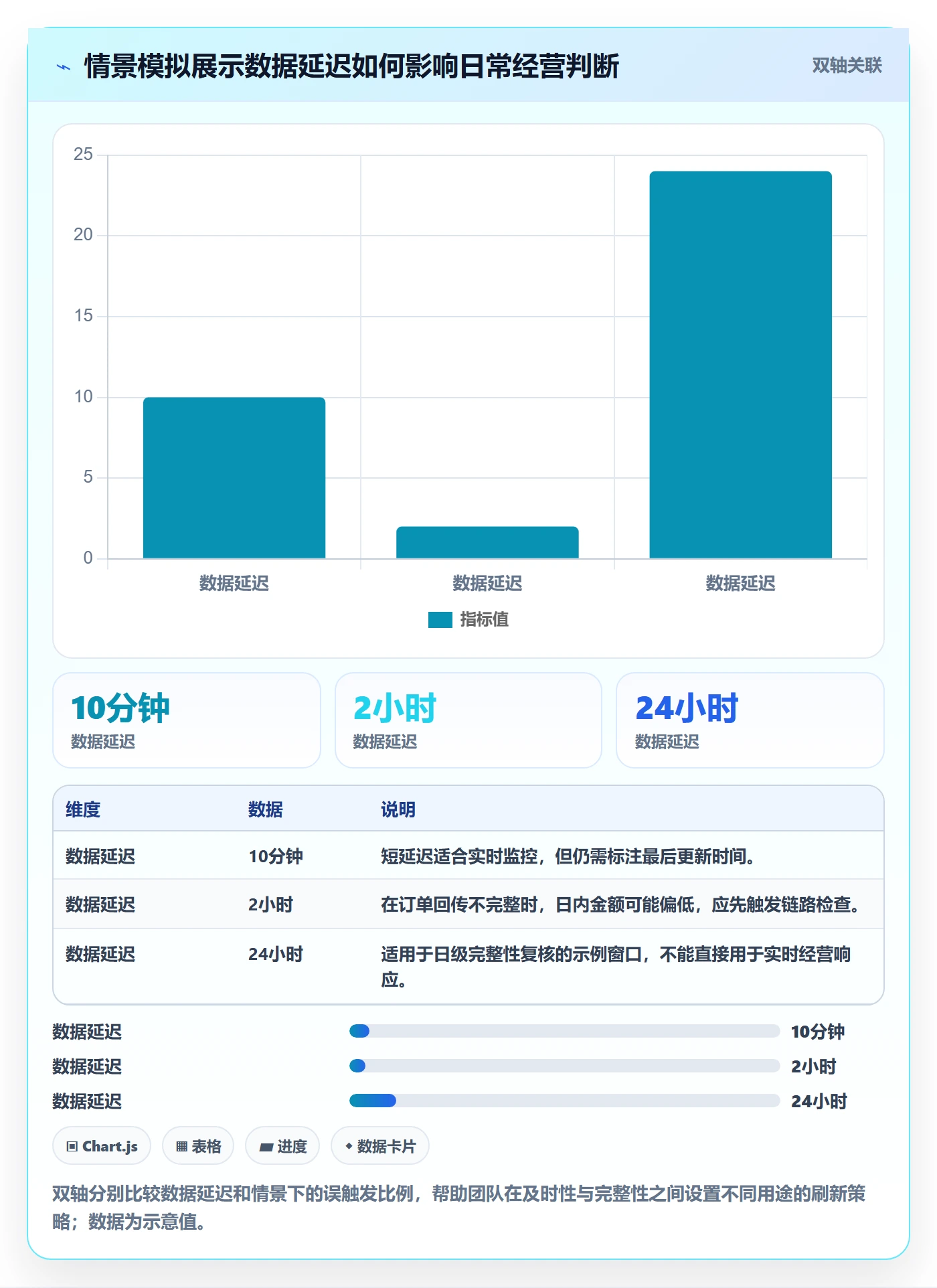Click the progress bar labeled 10分钟
937x1288 pixels.
[x=564, y=1031]
